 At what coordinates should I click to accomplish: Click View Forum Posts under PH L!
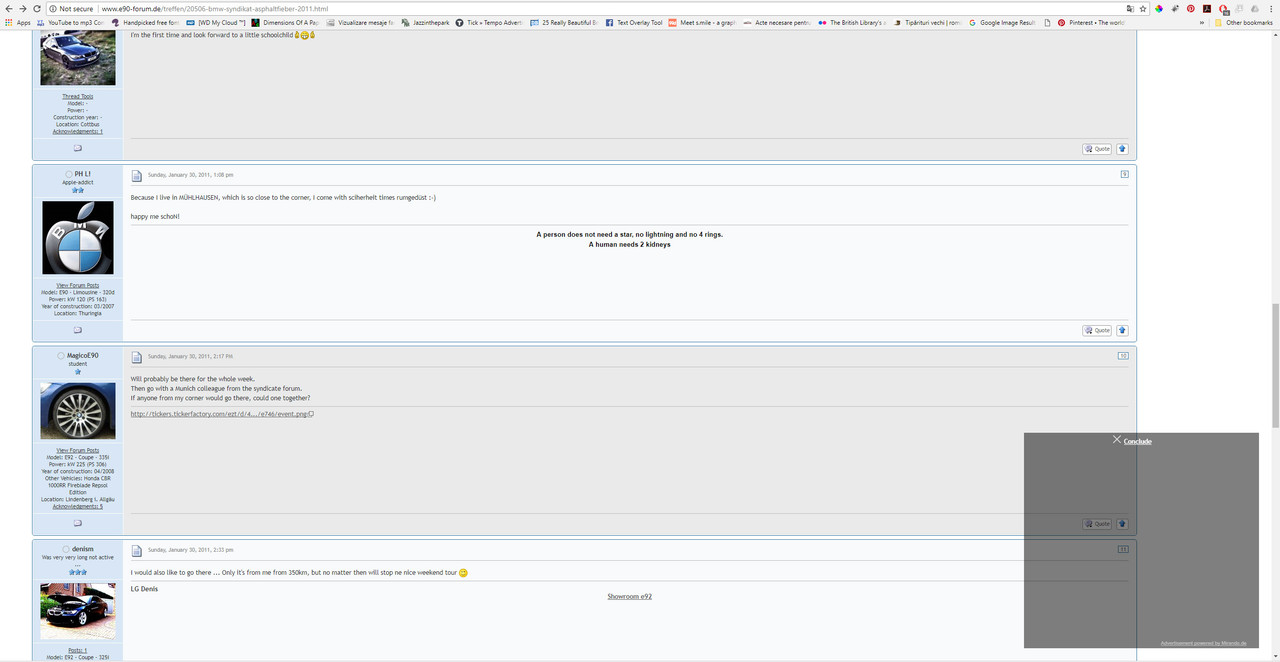coord(78,285)
